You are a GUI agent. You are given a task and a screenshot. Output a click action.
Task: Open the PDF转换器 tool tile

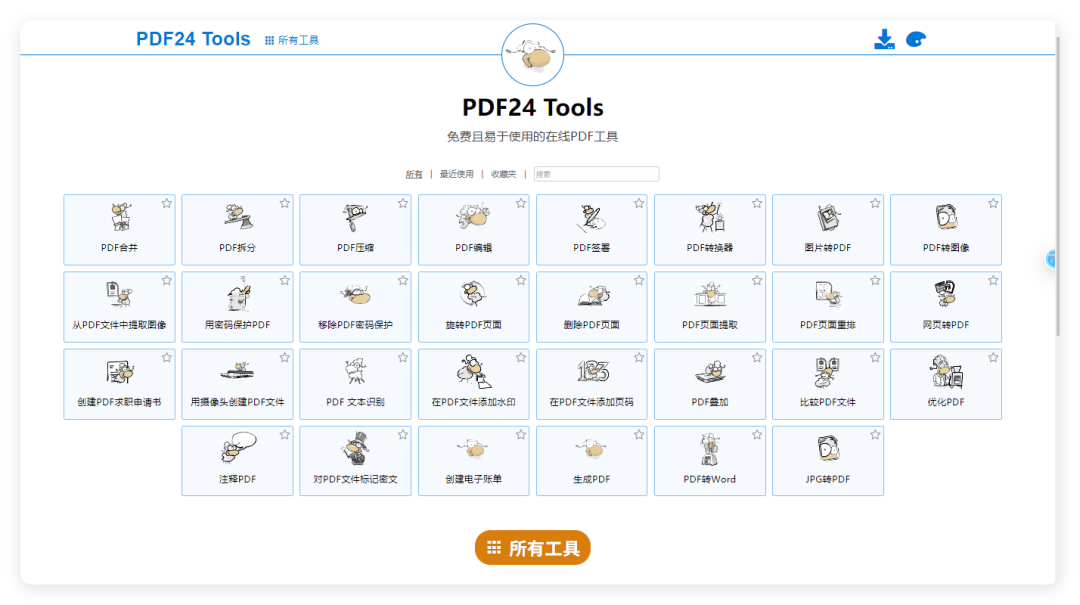click(709, 229)
